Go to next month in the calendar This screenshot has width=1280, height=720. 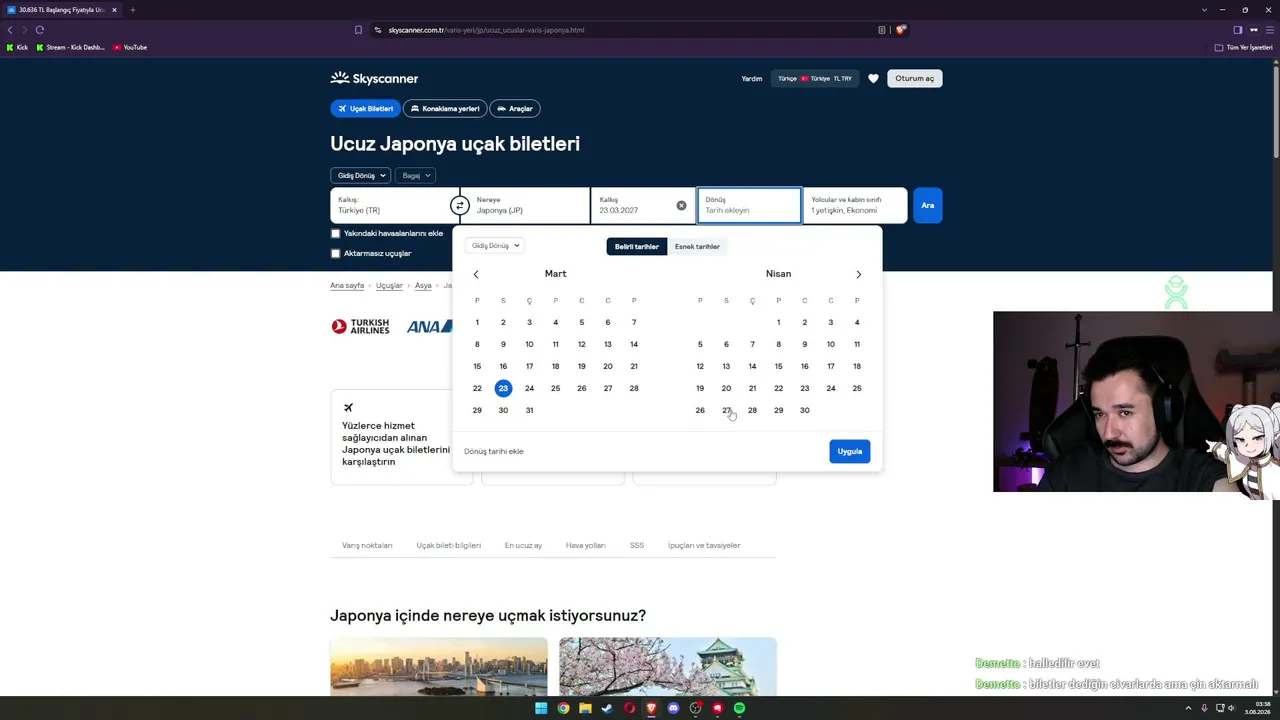point(858,274)
